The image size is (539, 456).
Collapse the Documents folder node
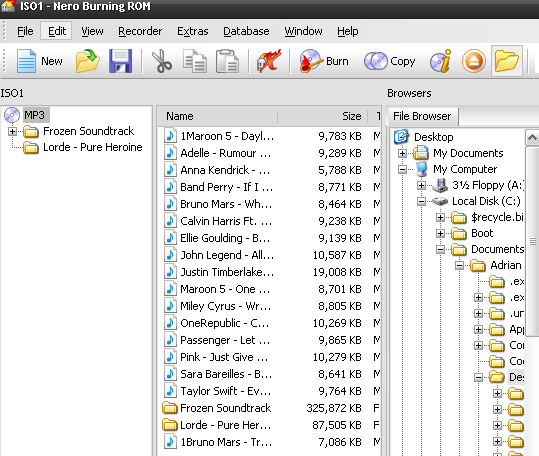[440, 249]
